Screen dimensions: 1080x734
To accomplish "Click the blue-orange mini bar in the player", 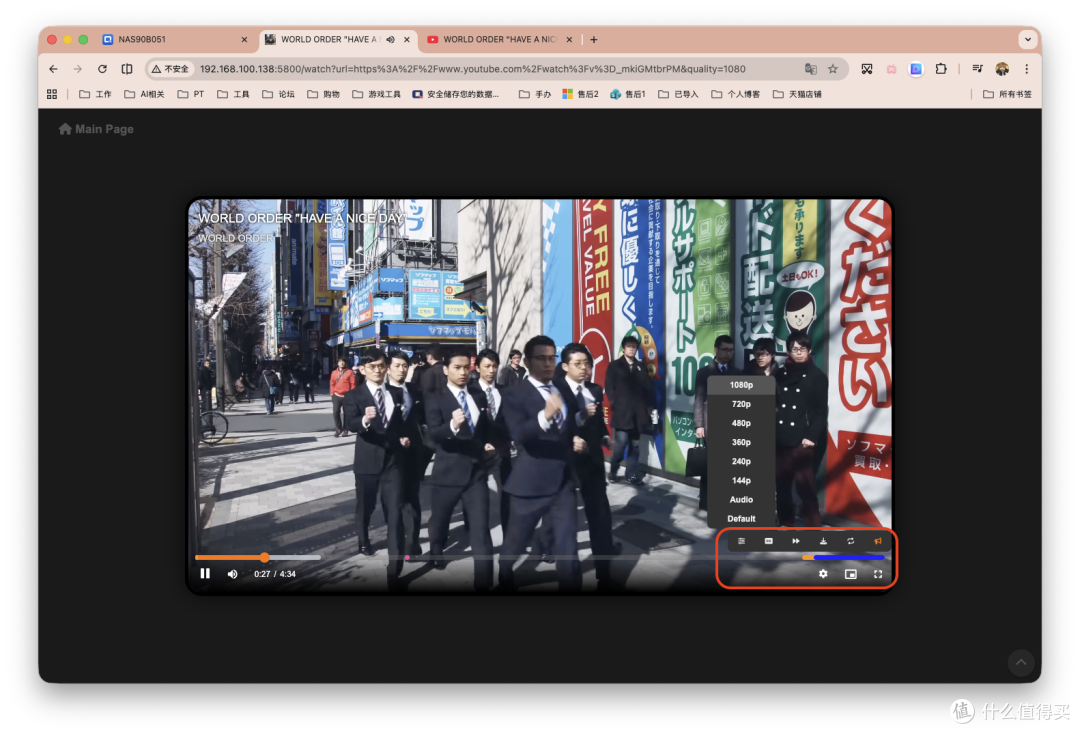I will coord(844,557).
